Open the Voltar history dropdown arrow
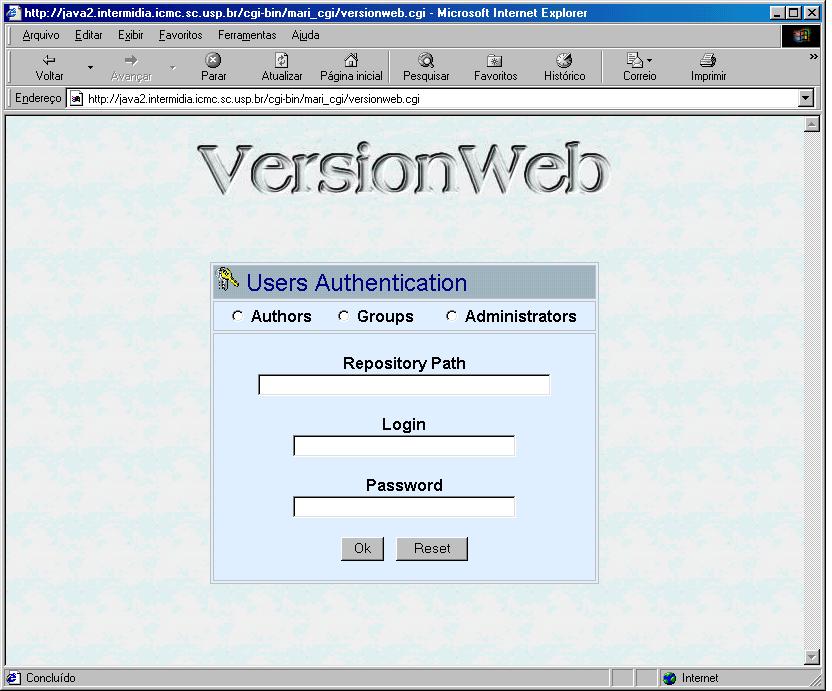Viewport: 832px width, 691px height. (90, 68)
